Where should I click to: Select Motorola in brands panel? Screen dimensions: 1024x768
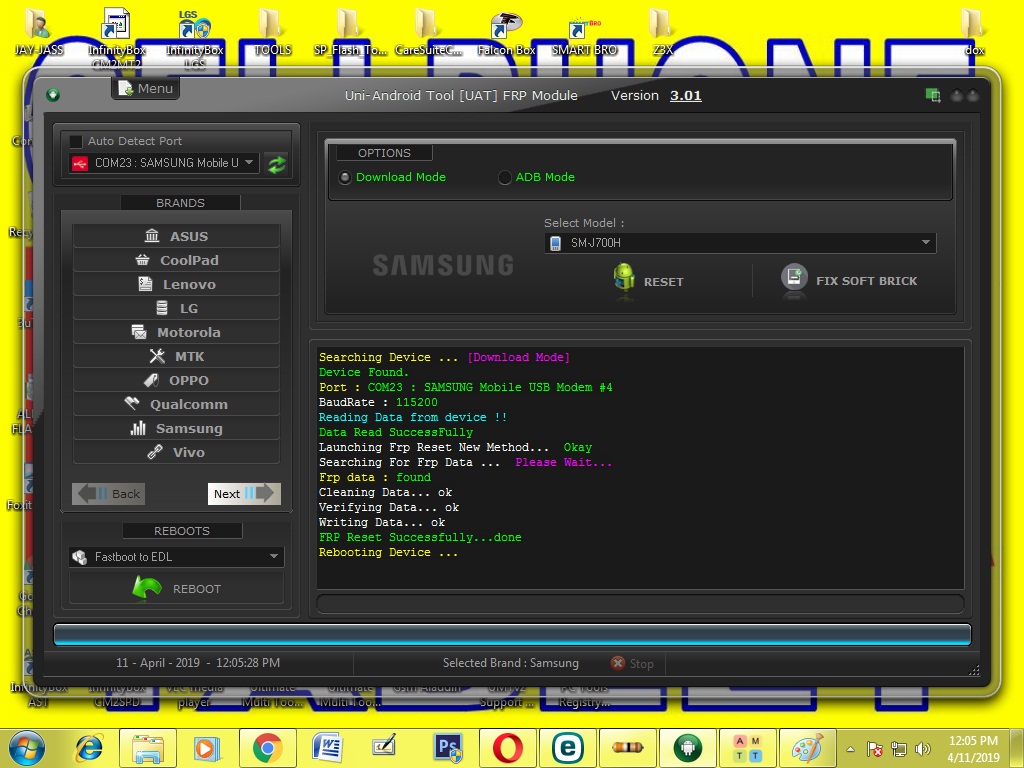point(176,332)
